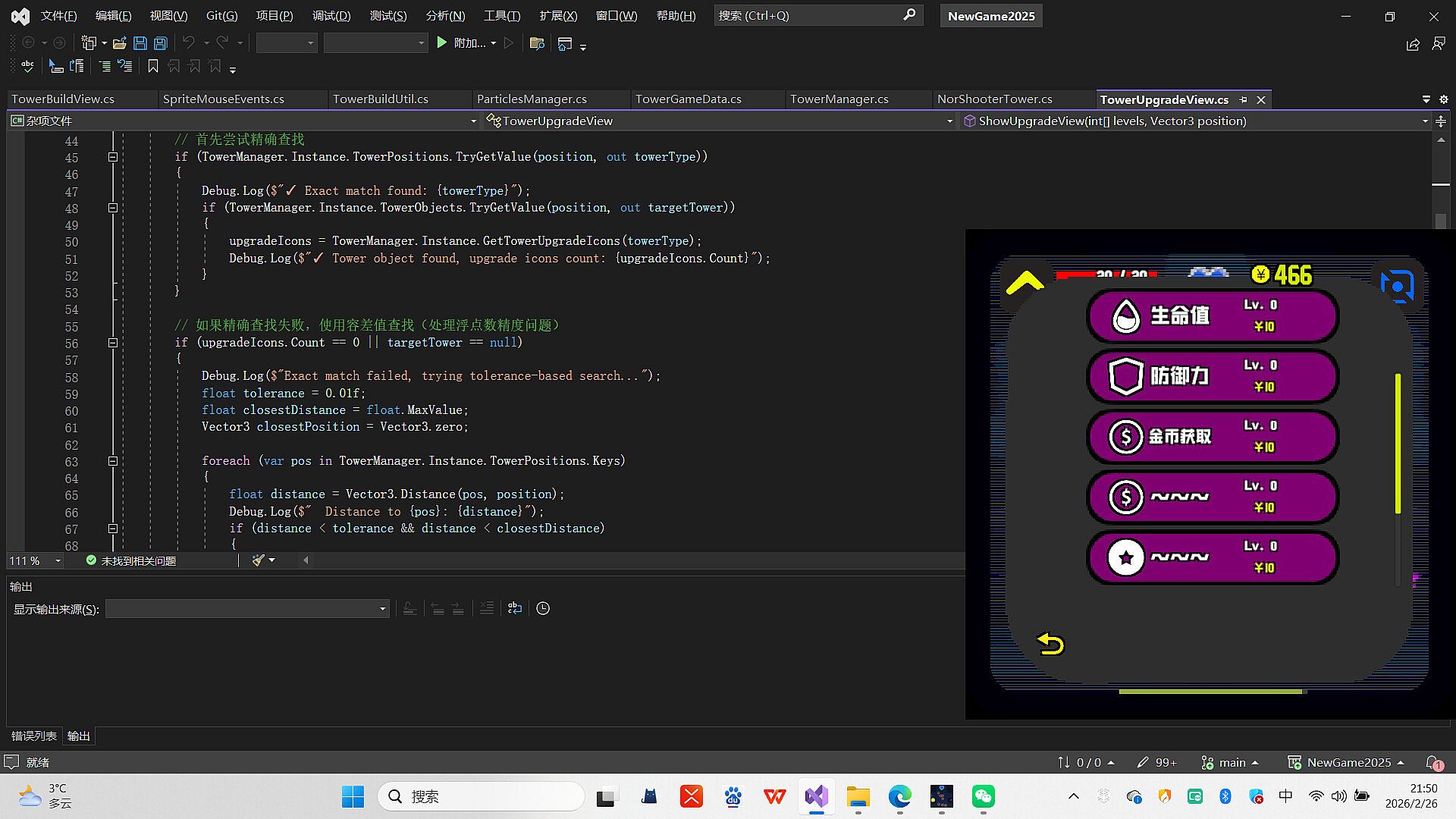Viewport: 1456px width, 819px height.
Task: Click the Save All toolbar icon
Action: (x=161, y=43)
